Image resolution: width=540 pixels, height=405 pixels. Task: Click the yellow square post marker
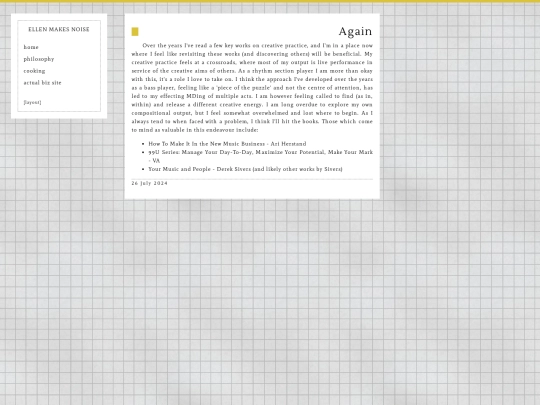[x=135, y=32]
